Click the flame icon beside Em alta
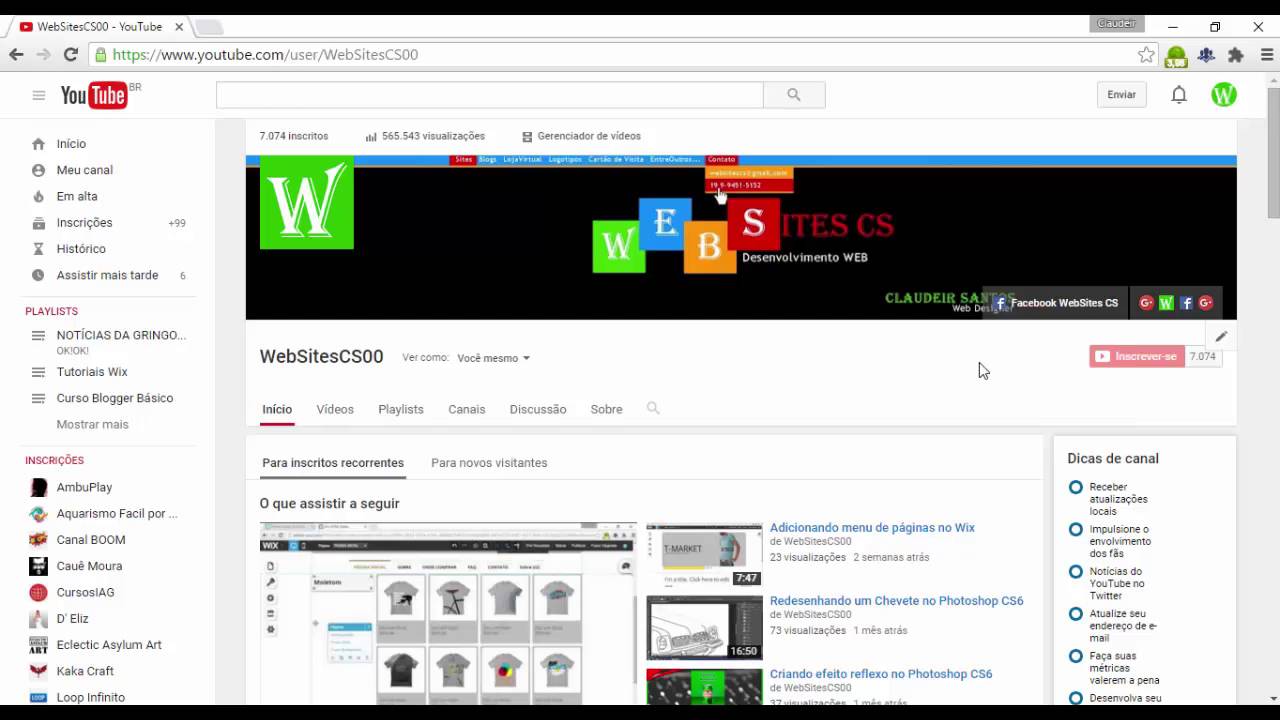Screen dimensions: 1280x720 click(x=38, y=196)
